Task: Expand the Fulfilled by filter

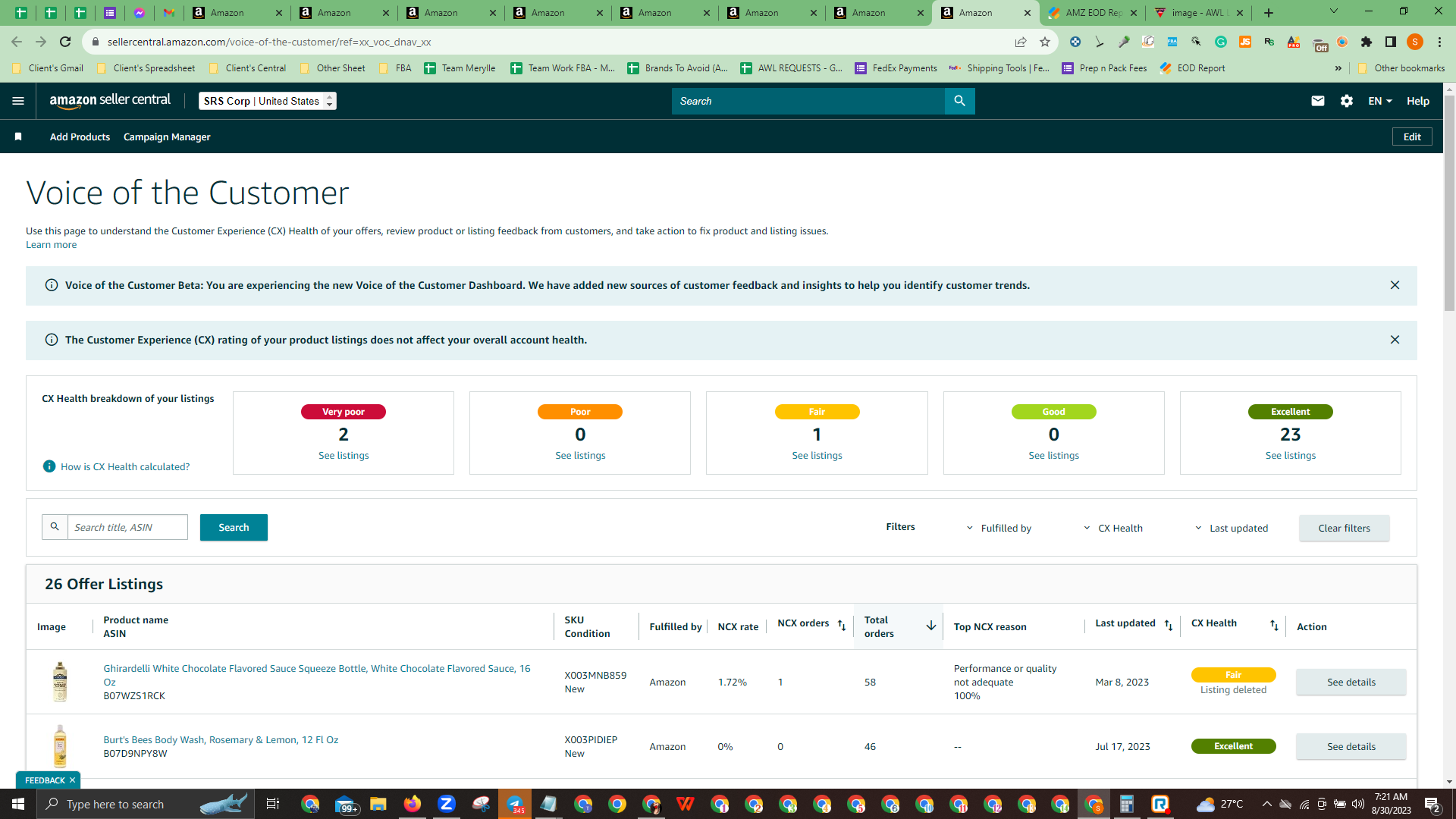Action: pyautogui.click(x=999, y=528)
